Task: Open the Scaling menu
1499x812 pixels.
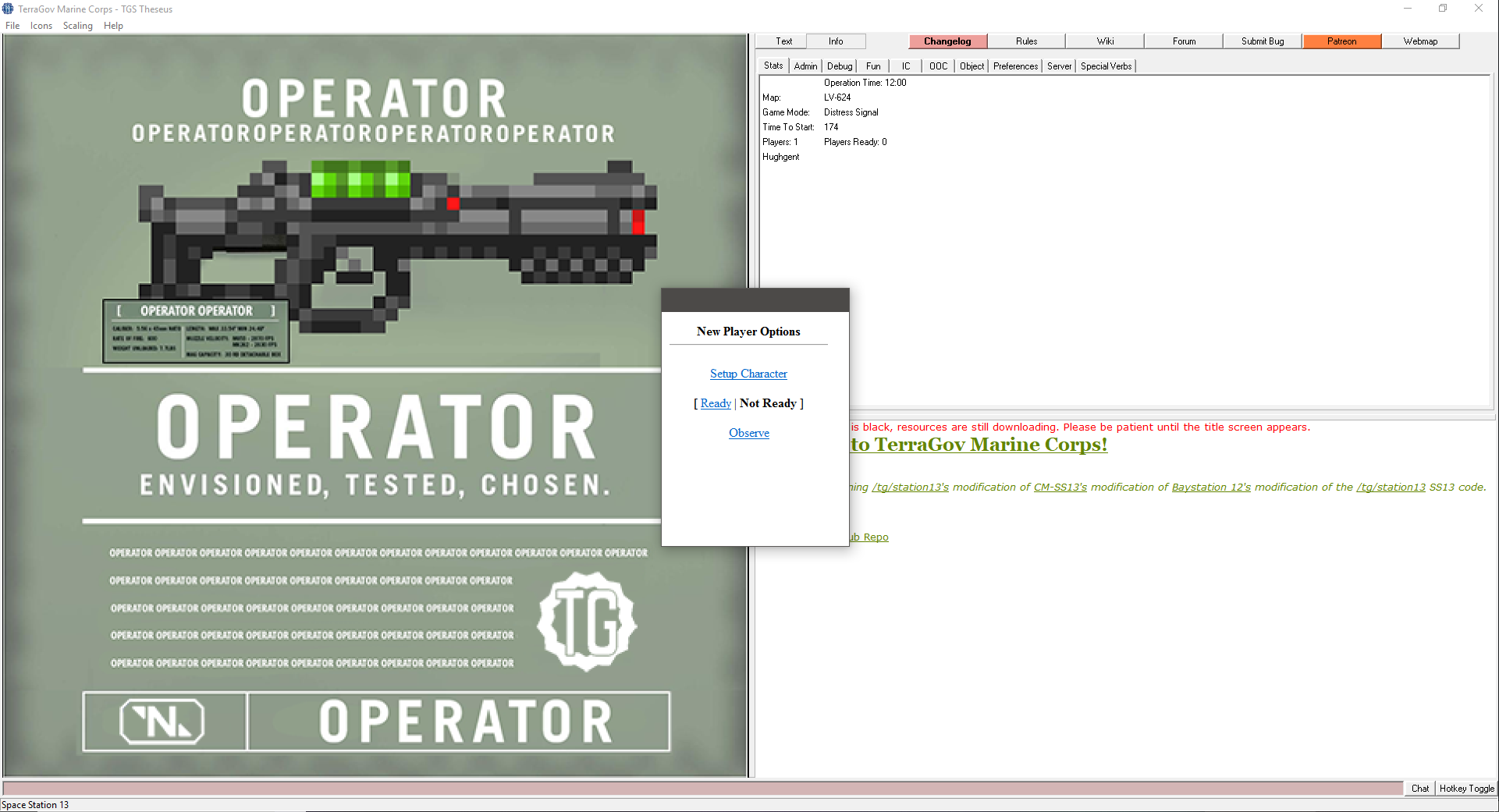Action: [78, 26]
